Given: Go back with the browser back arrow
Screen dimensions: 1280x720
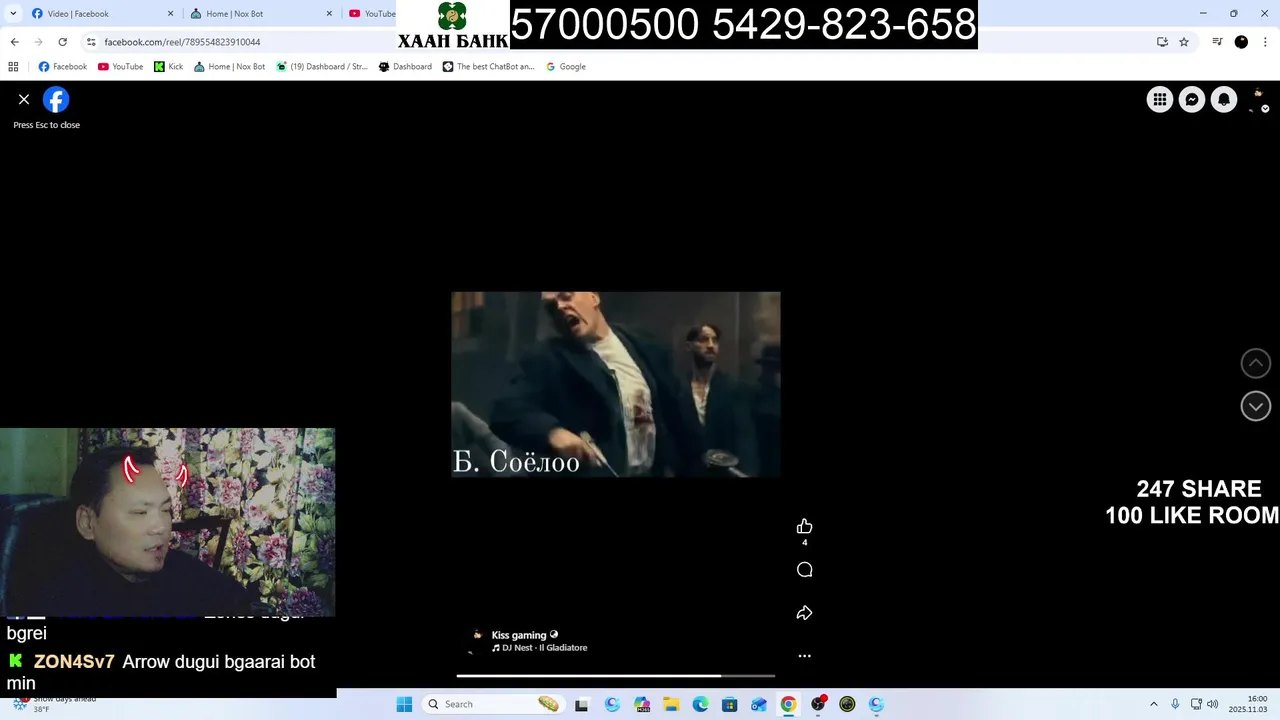Looking at the screenshot, I should (14, 42).
